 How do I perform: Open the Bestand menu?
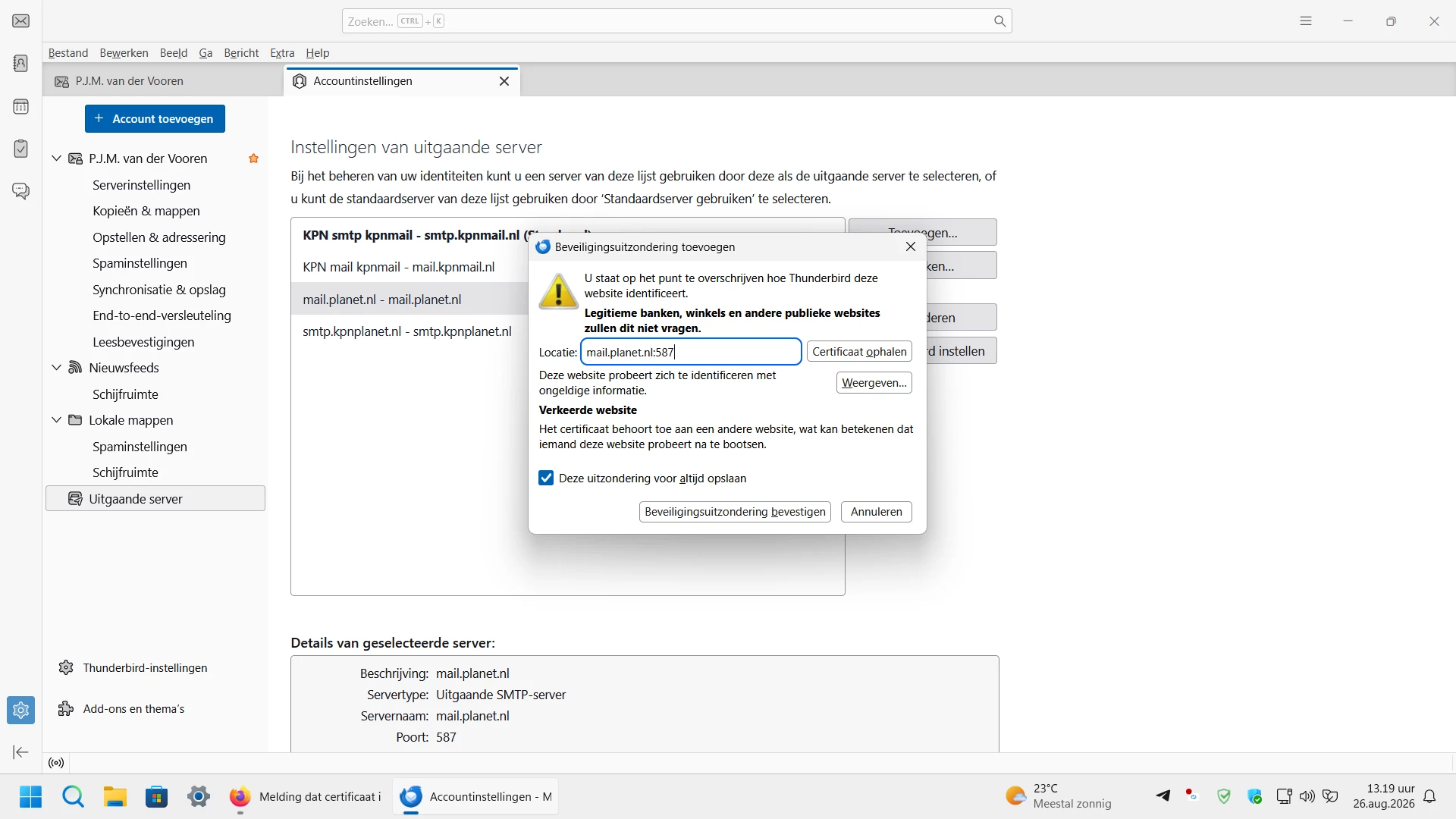pyautogui.click(x=68, y=53)
